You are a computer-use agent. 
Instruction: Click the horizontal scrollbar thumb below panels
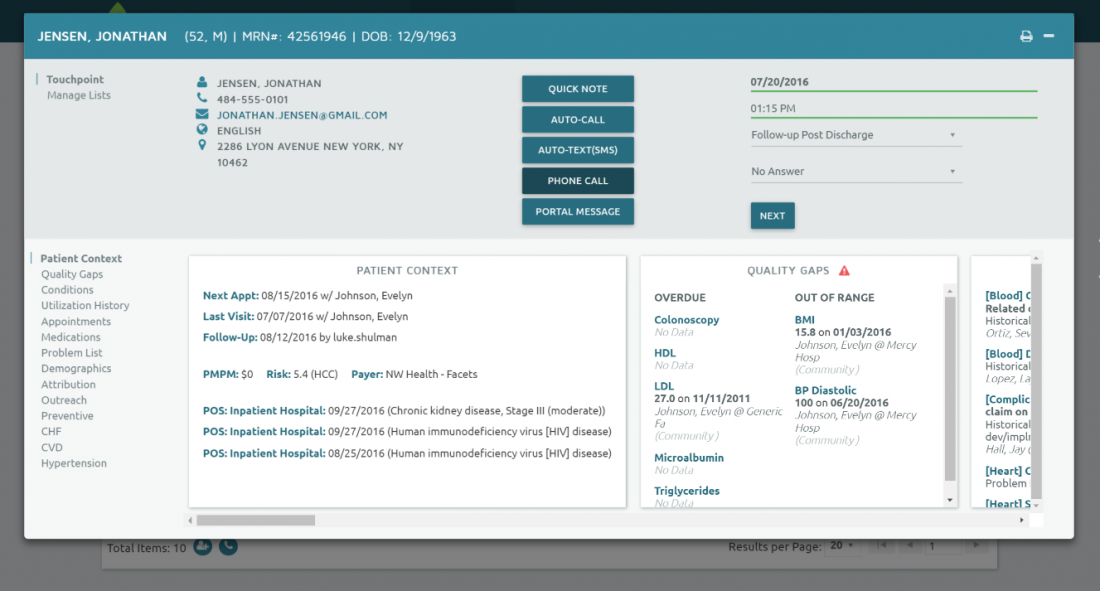pyautogui.click(x=256, y=520)
